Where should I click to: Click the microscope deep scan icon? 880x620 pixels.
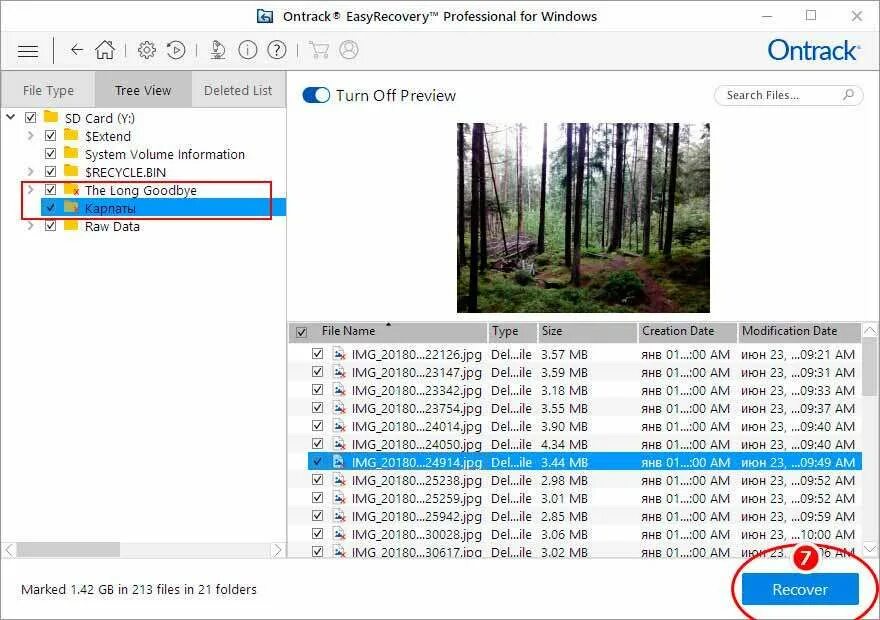pyautogui.click(x=218, y=50)
